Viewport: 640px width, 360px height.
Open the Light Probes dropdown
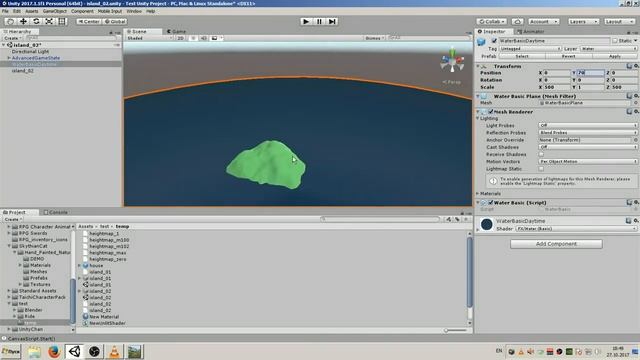tap(588, 125)
